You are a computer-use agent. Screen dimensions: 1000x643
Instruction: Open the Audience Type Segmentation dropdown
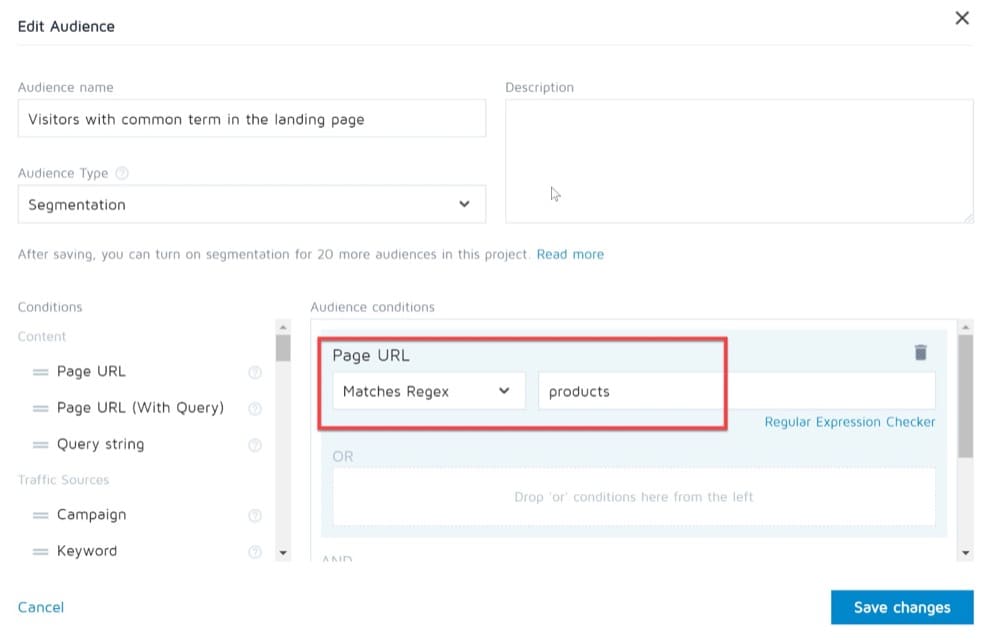coord(251,204)
